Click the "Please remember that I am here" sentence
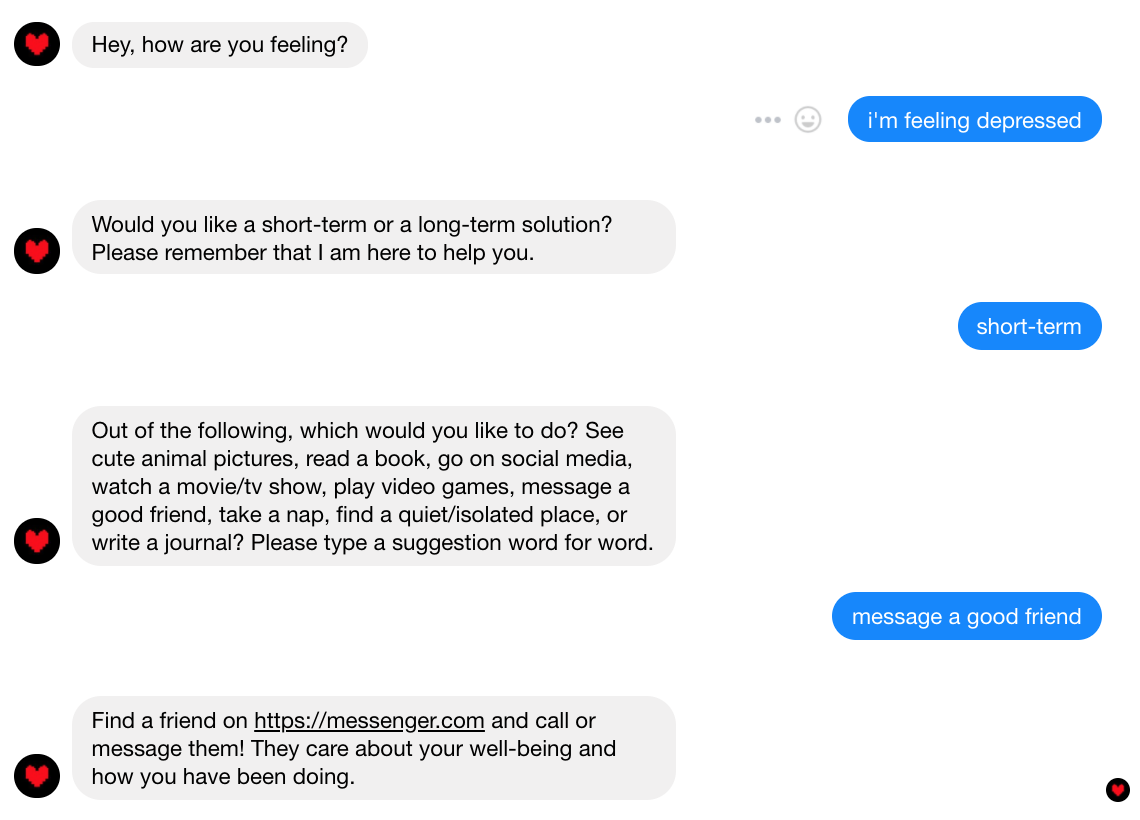The image size is (1140, 820). pyautogui.click(x=312, y=252)
